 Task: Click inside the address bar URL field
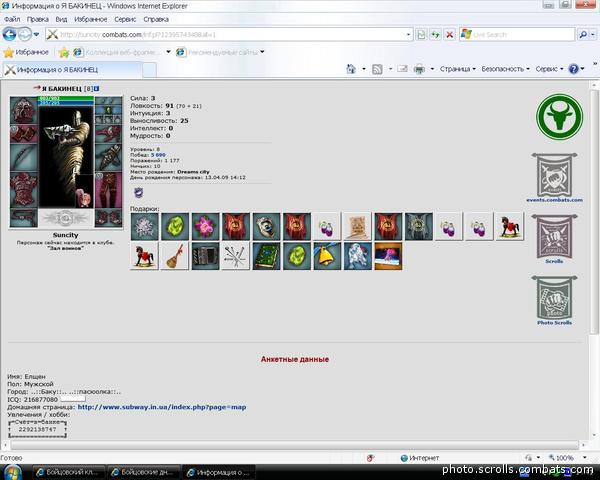[x=232, y=34]
